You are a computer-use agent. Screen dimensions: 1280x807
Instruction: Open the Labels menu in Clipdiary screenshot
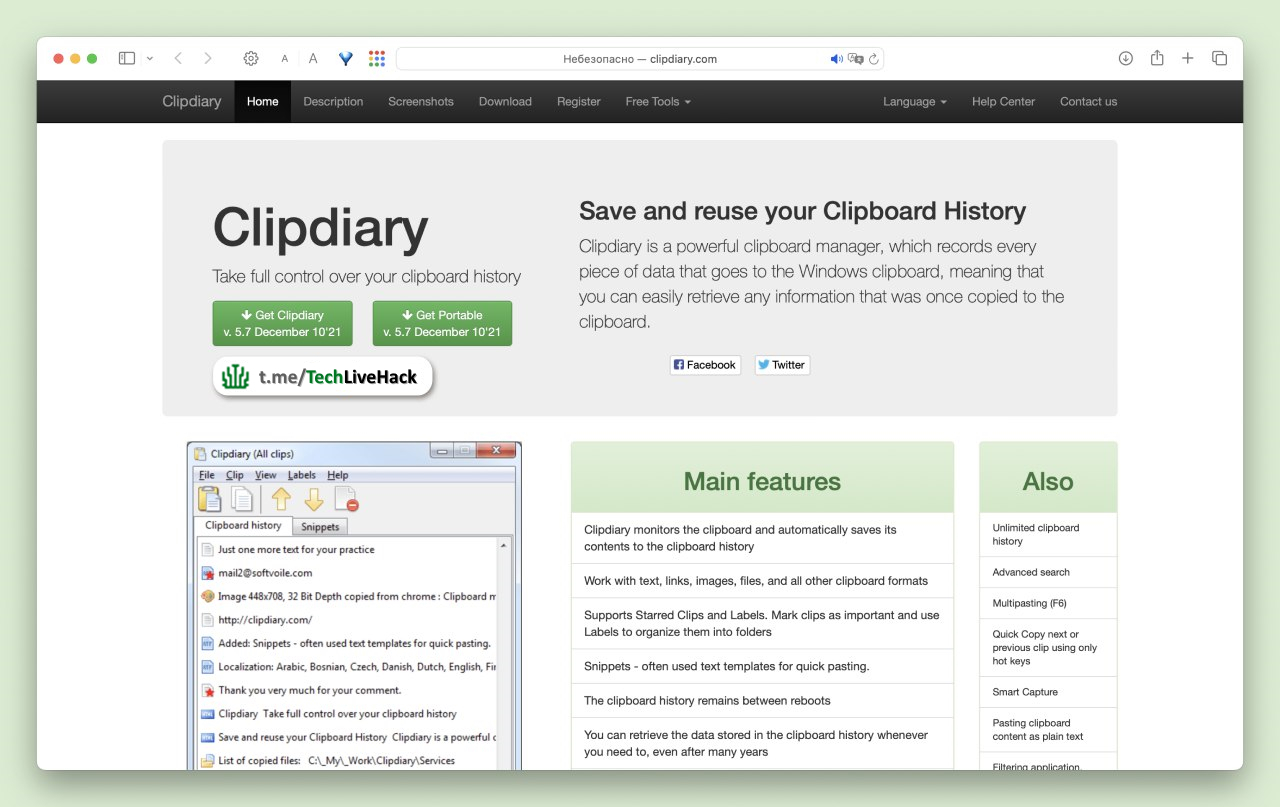coord(302,475)
